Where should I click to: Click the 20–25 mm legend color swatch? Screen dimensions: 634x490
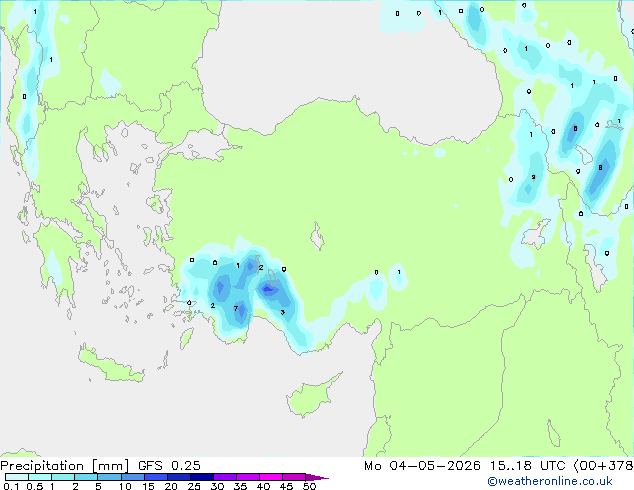178,477
